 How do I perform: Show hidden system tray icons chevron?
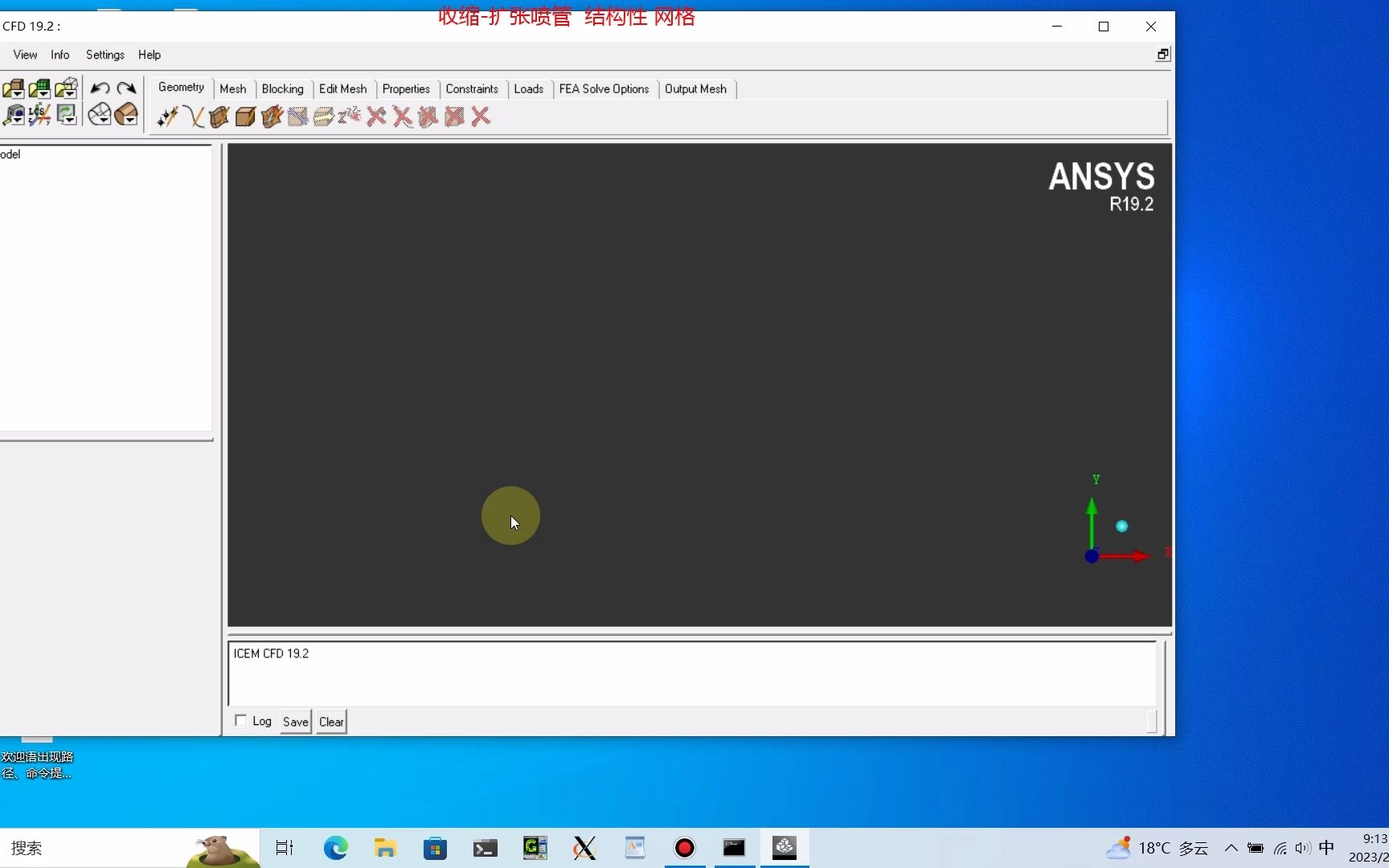[x=1231, y=848]
